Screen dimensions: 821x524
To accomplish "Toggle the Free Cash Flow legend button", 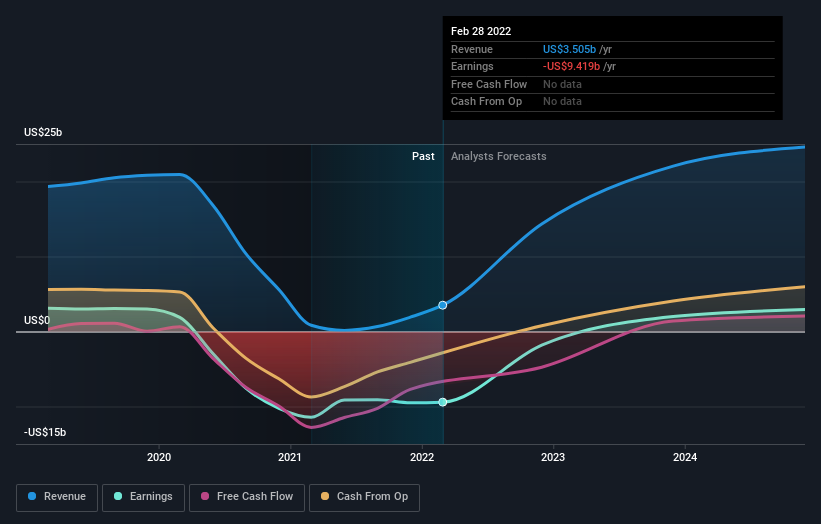I will click(247, 497).
